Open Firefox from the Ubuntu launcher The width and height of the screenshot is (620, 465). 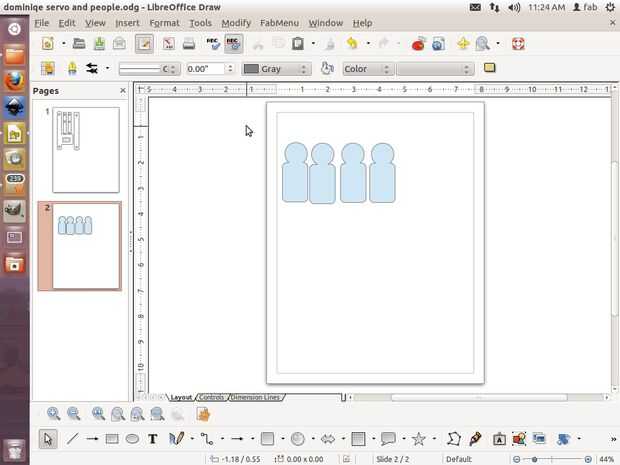click(x=14, y=81)
